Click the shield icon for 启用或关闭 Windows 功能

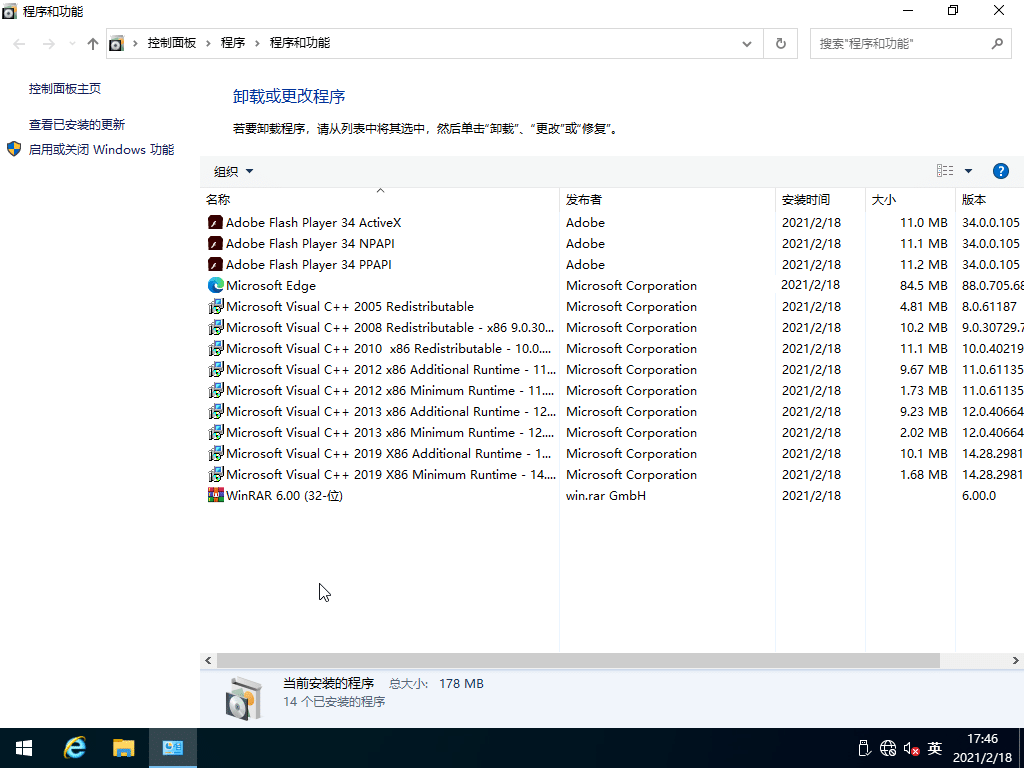[13, 148]
